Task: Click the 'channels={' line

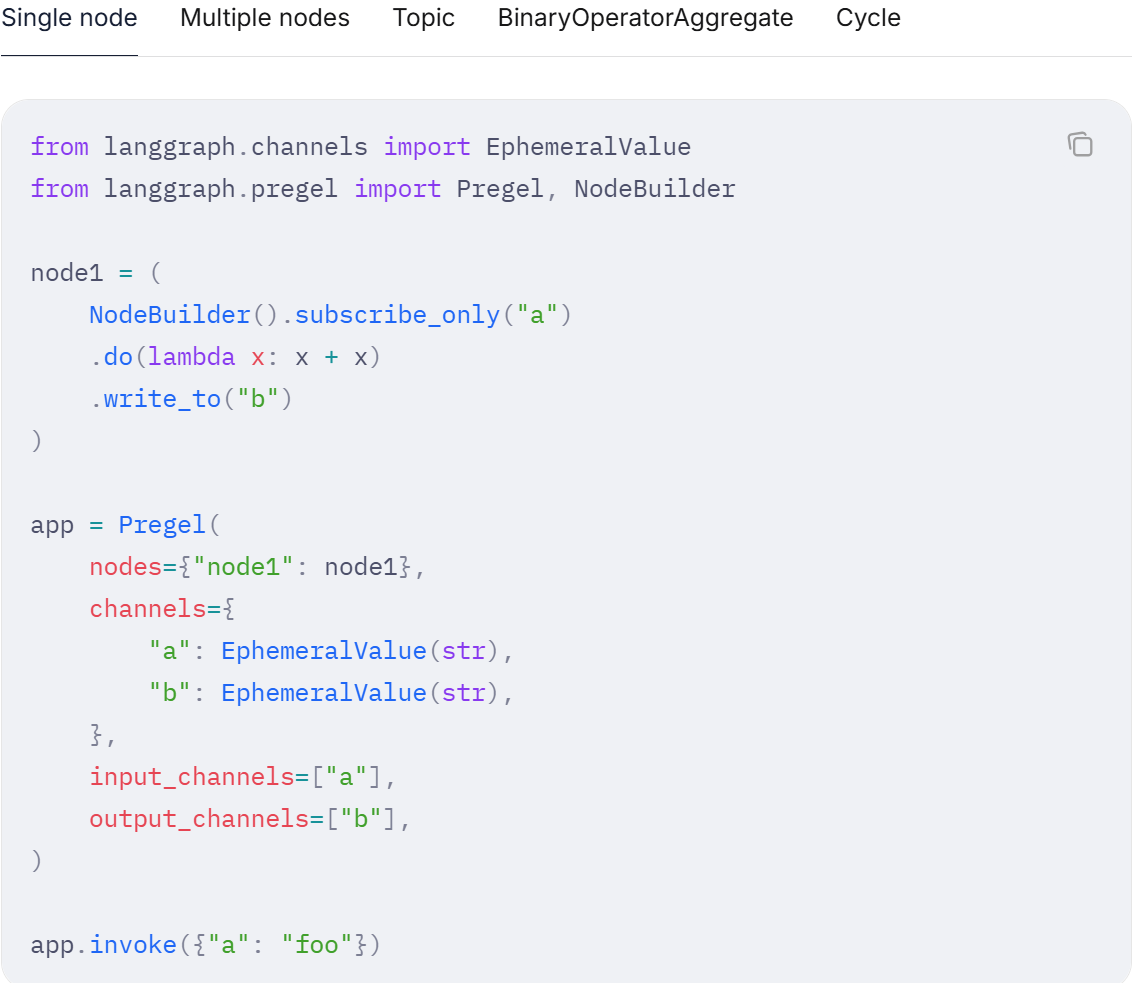Action: pyautogui.click(x=162, y=609)
